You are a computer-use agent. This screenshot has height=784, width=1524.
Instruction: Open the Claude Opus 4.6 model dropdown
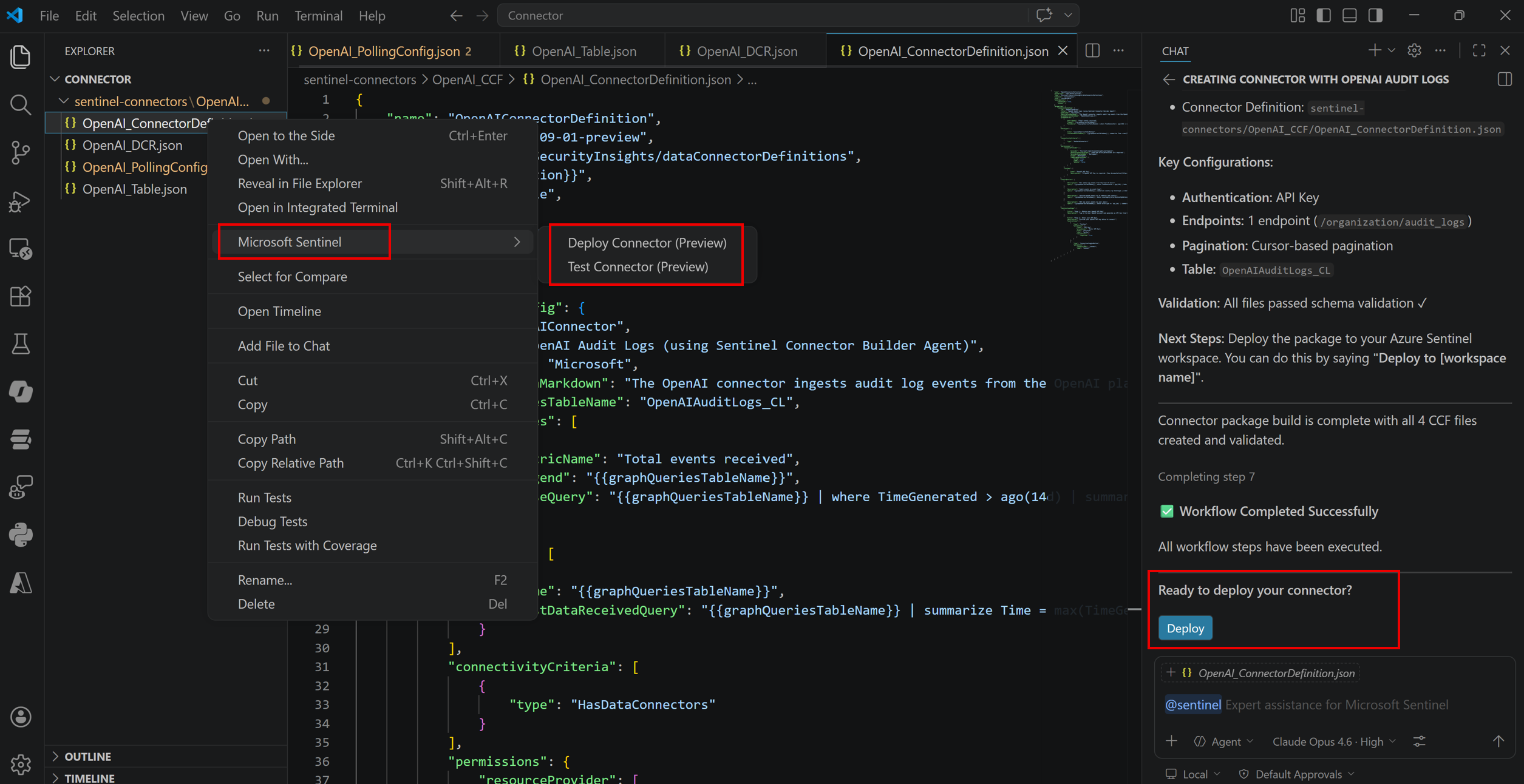pyautogui.click(x=1333, y=741)
